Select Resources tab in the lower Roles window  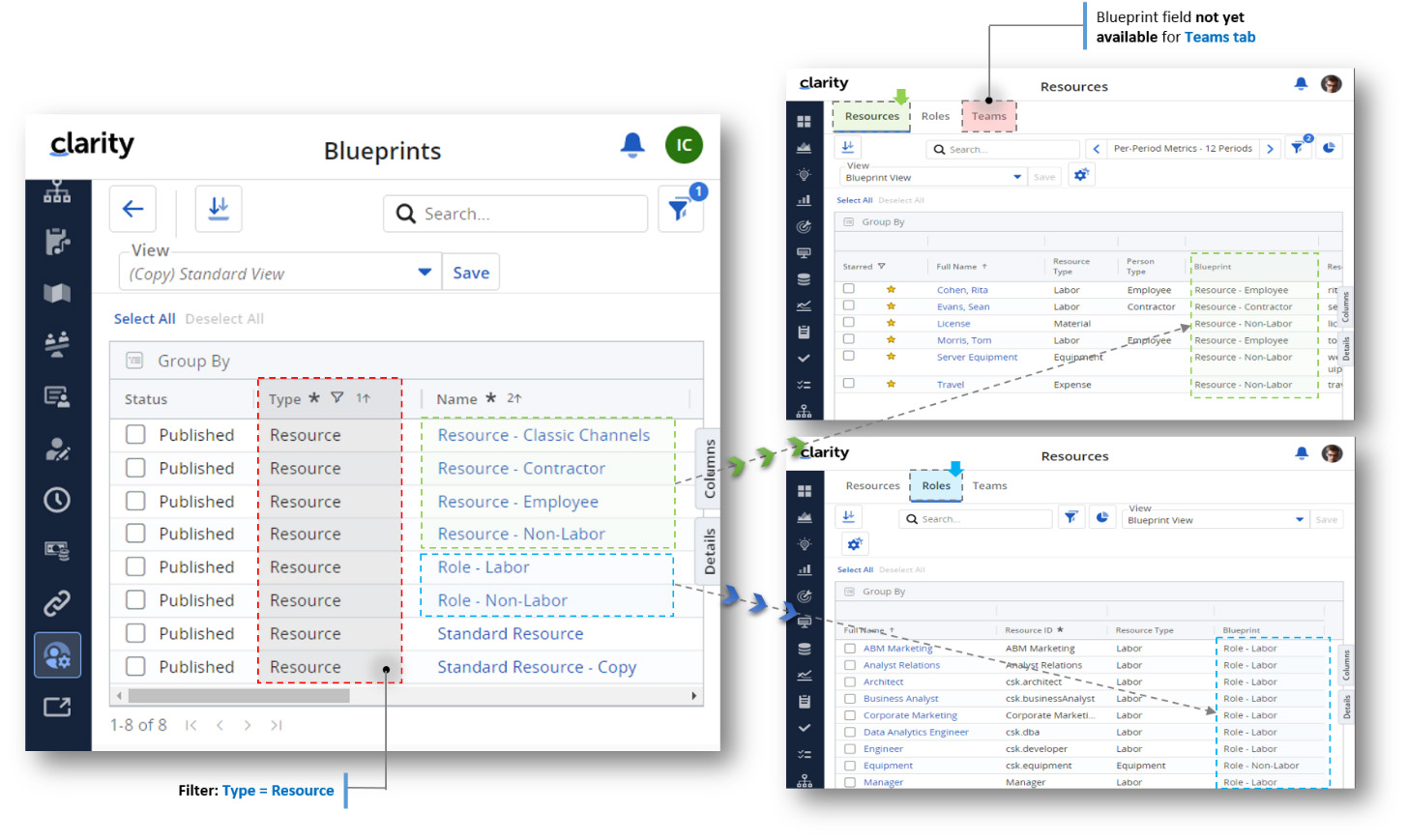872,485
